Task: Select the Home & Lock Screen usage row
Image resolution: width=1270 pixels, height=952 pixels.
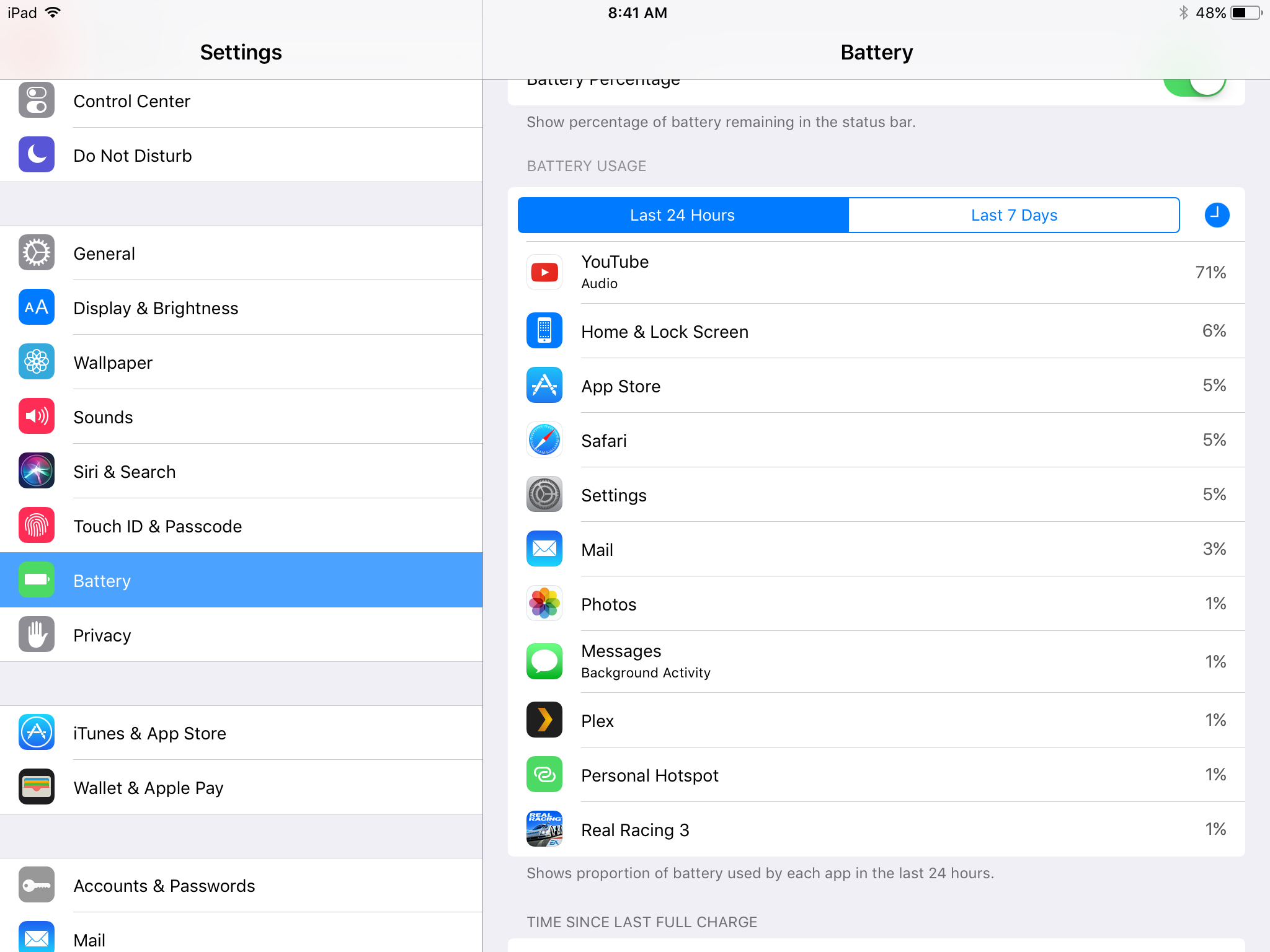Action: (876, 331)
